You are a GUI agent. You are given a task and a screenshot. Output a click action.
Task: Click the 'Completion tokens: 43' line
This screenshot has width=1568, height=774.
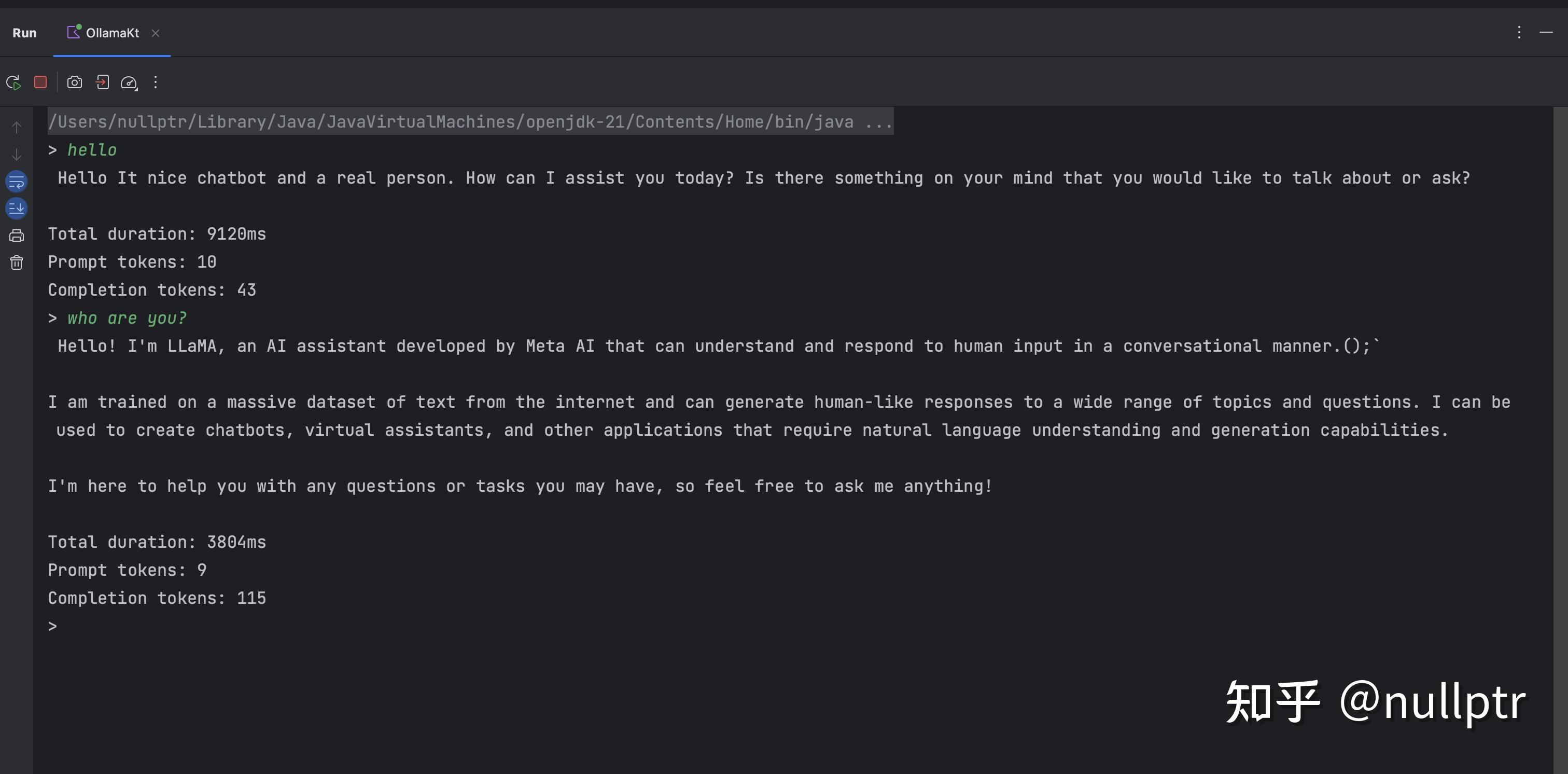152,291
